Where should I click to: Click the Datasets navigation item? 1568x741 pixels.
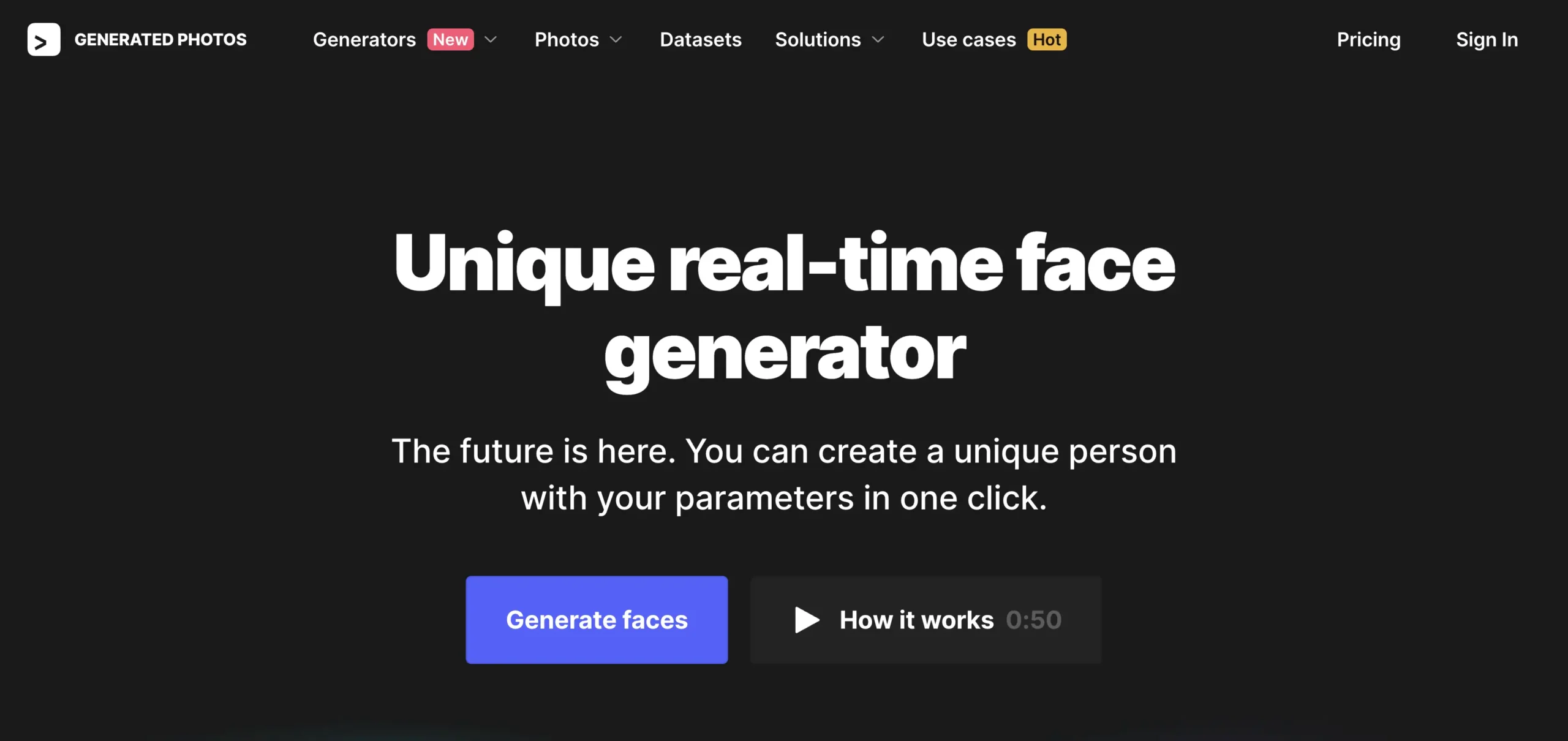click(x=701, y=39)
